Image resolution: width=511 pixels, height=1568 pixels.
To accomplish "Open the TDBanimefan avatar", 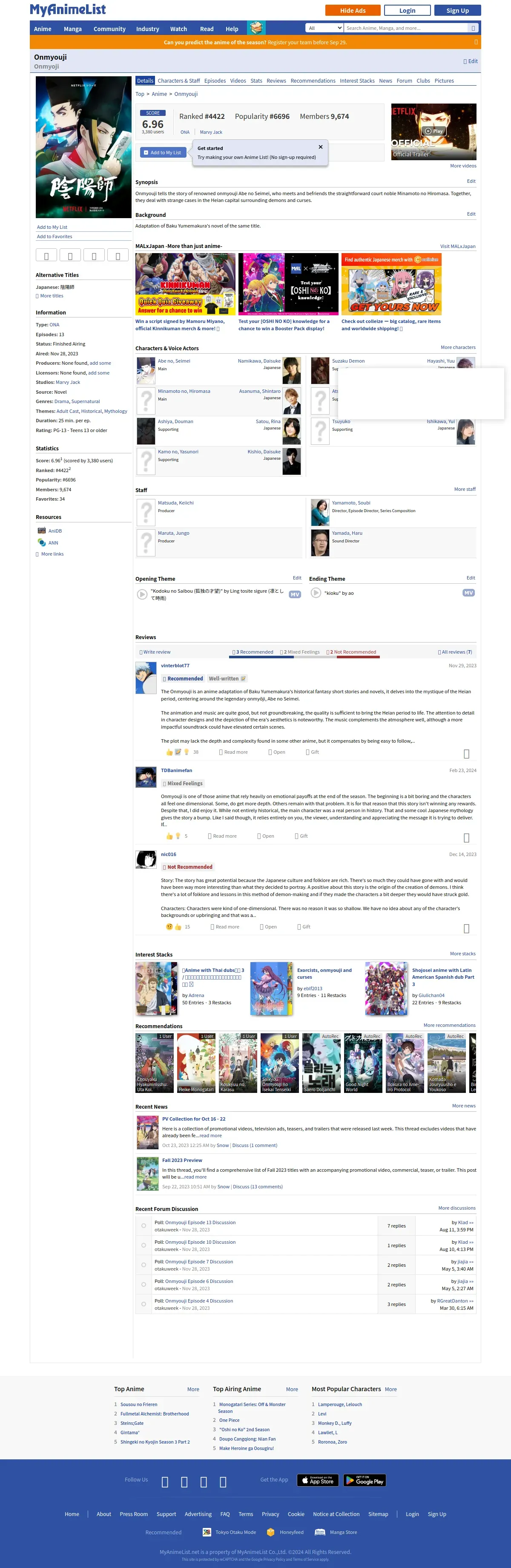I will point(146,777).
